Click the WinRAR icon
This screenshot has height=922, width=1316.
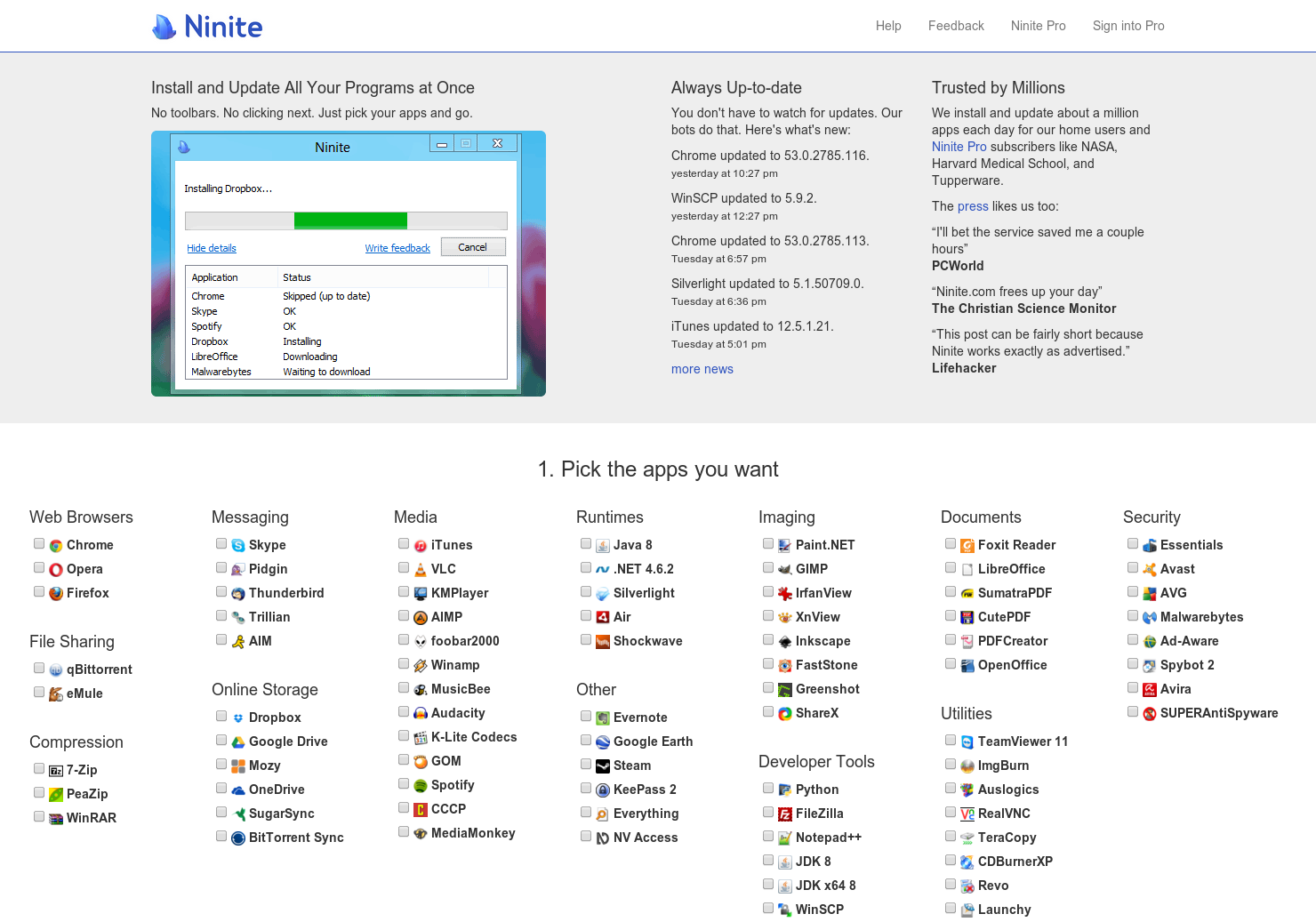[x=56, y=819]
